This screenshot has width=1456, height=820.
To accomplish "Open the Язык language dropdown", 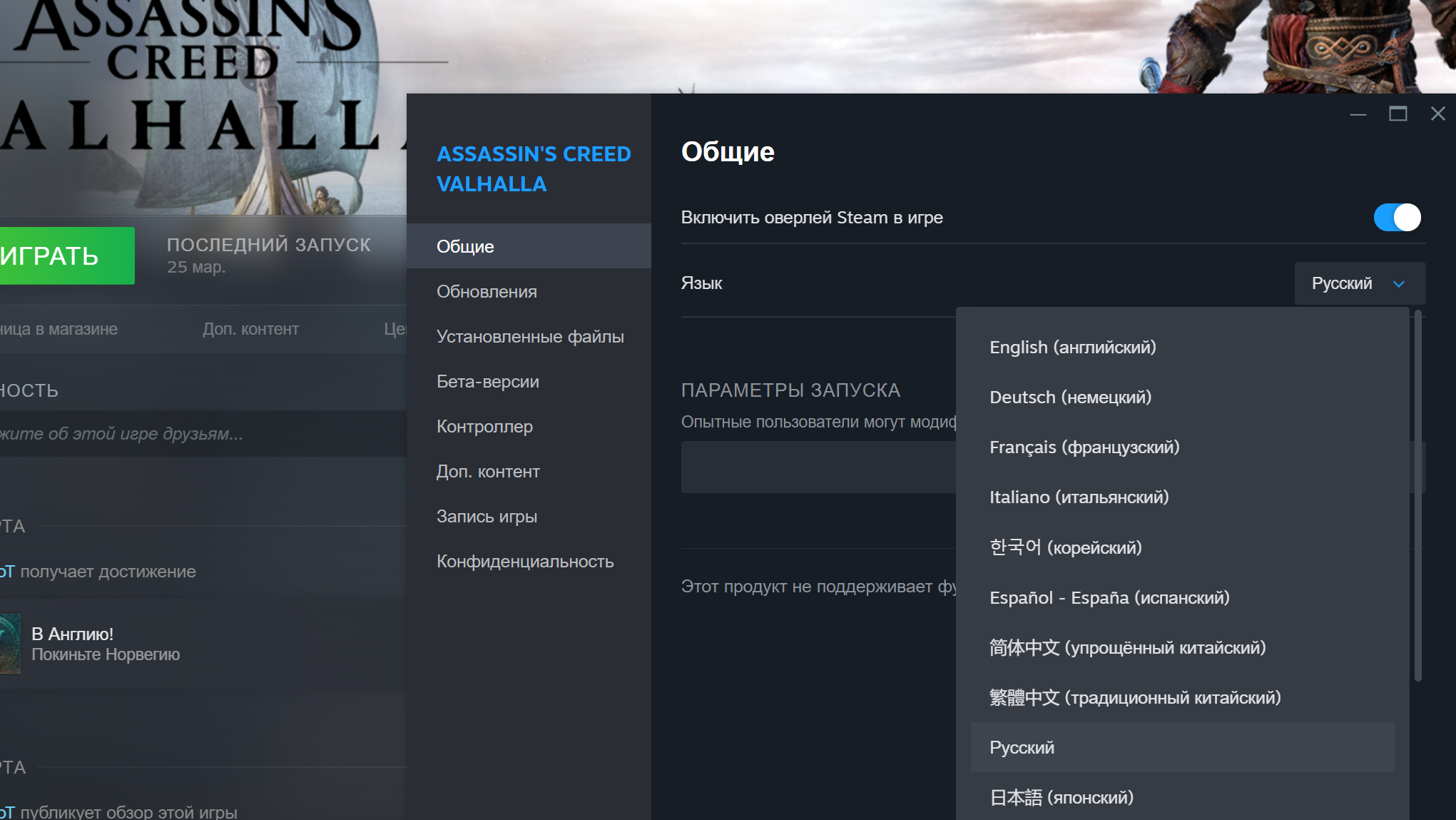I will (x=1359, y=283).
